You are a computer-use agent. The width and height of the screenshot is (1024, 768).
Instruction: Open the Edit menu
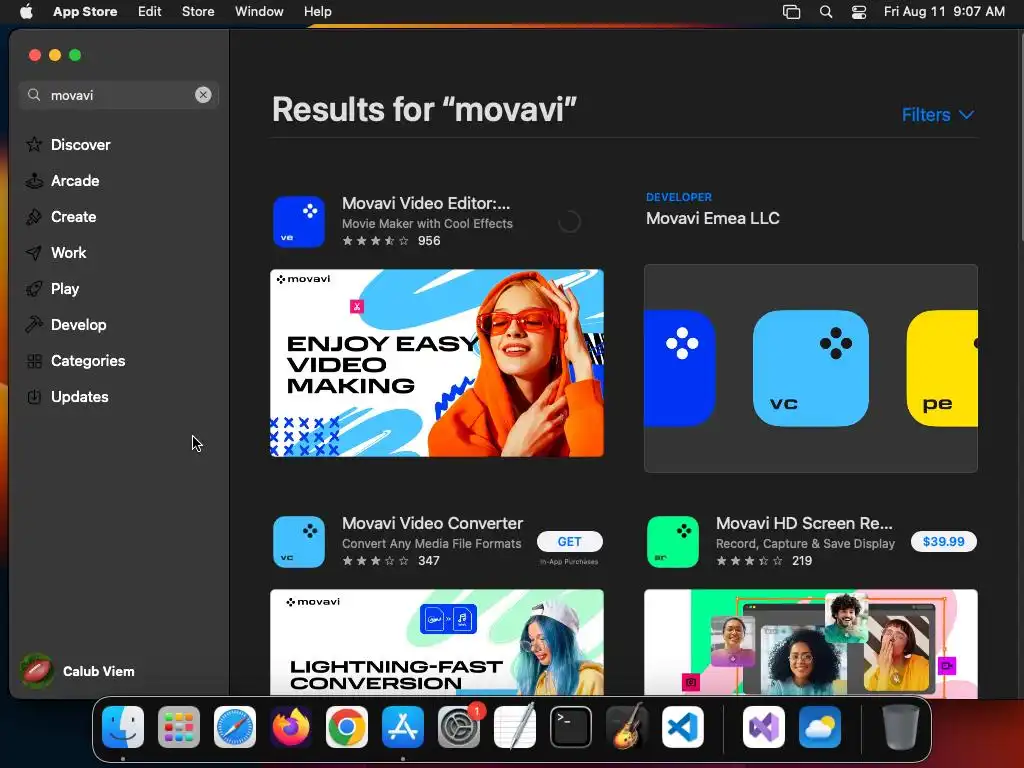coord(150,12)
